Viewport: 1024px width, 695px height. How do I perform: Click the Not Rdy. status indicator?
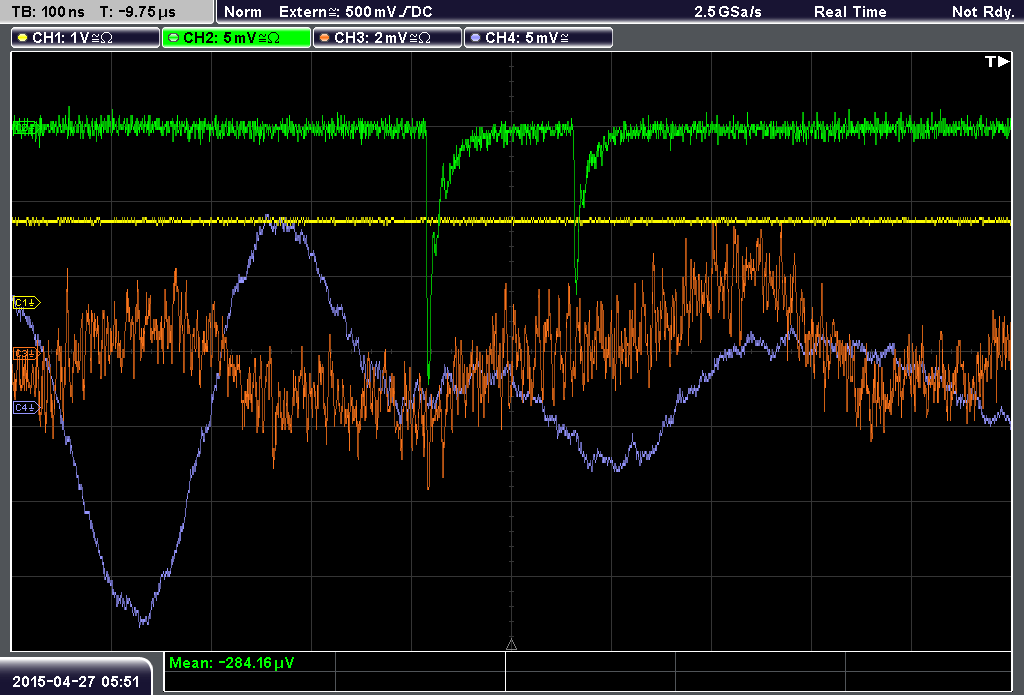tap(983, 12)
